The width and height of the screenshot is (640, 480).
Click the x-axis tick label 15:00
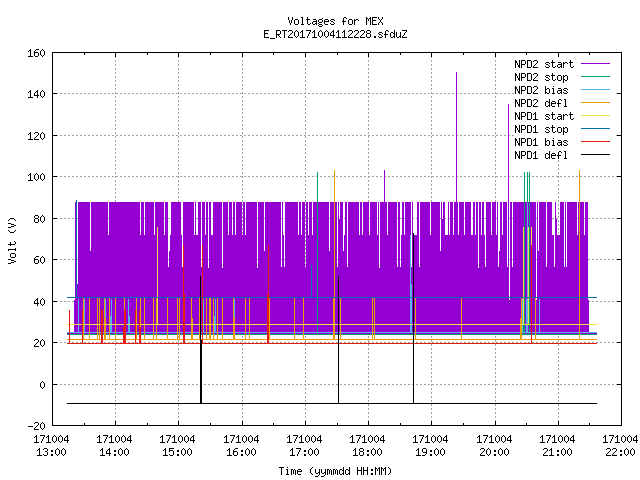(178, 453)
